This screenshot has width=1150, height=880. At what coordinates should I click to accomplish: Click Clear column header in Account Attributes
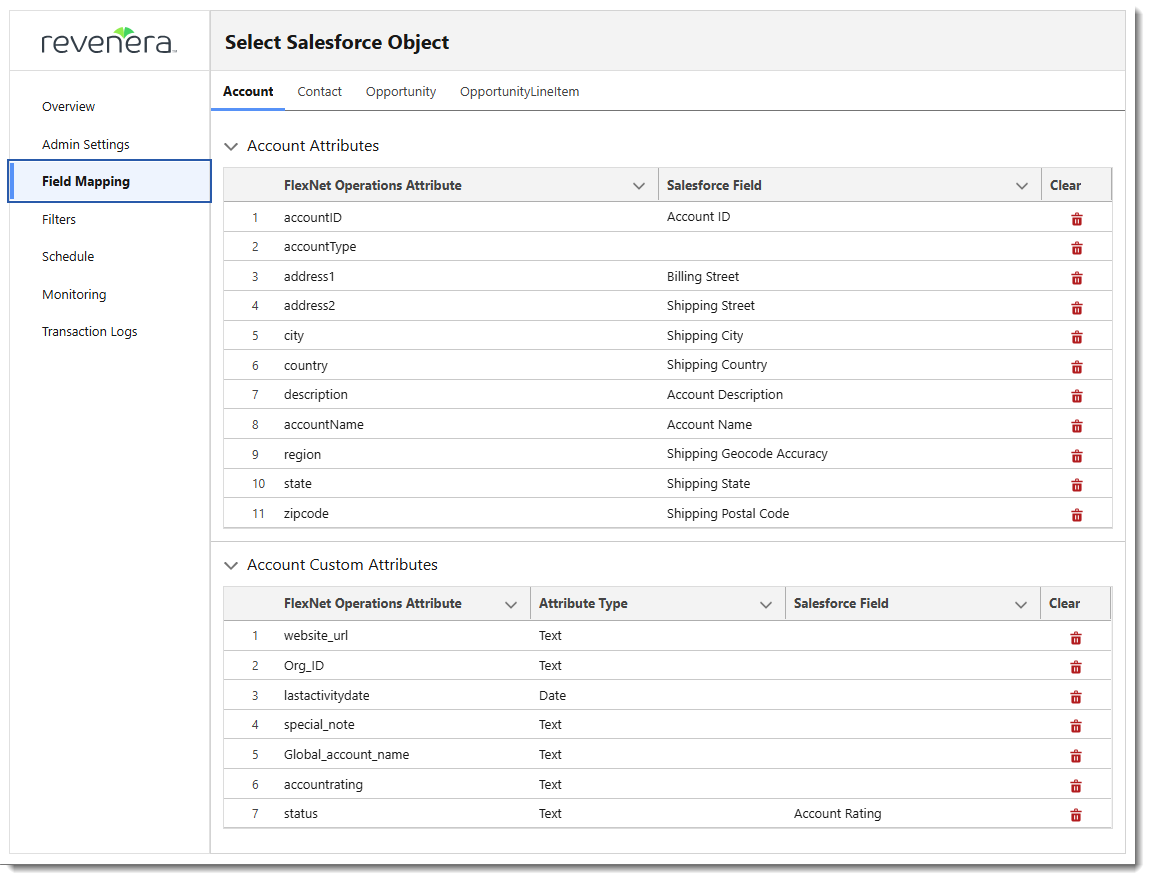tap(1065, 186)
